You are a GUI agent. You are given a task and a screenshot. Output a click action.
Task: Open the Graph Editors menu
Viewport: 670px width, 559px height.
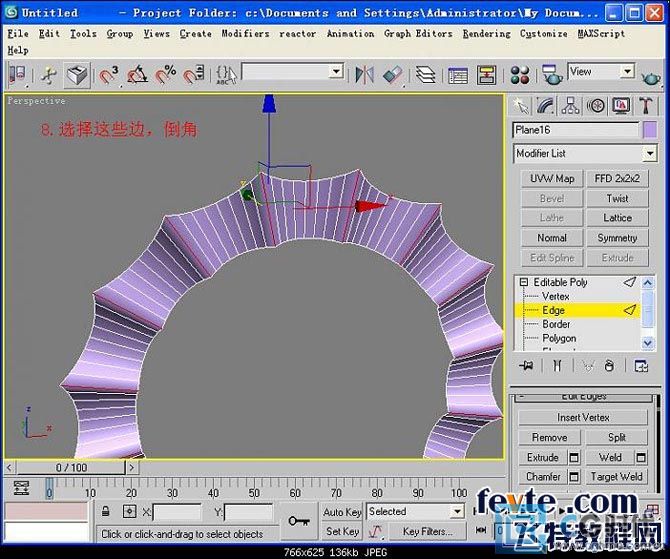click(x=418, y=33)
